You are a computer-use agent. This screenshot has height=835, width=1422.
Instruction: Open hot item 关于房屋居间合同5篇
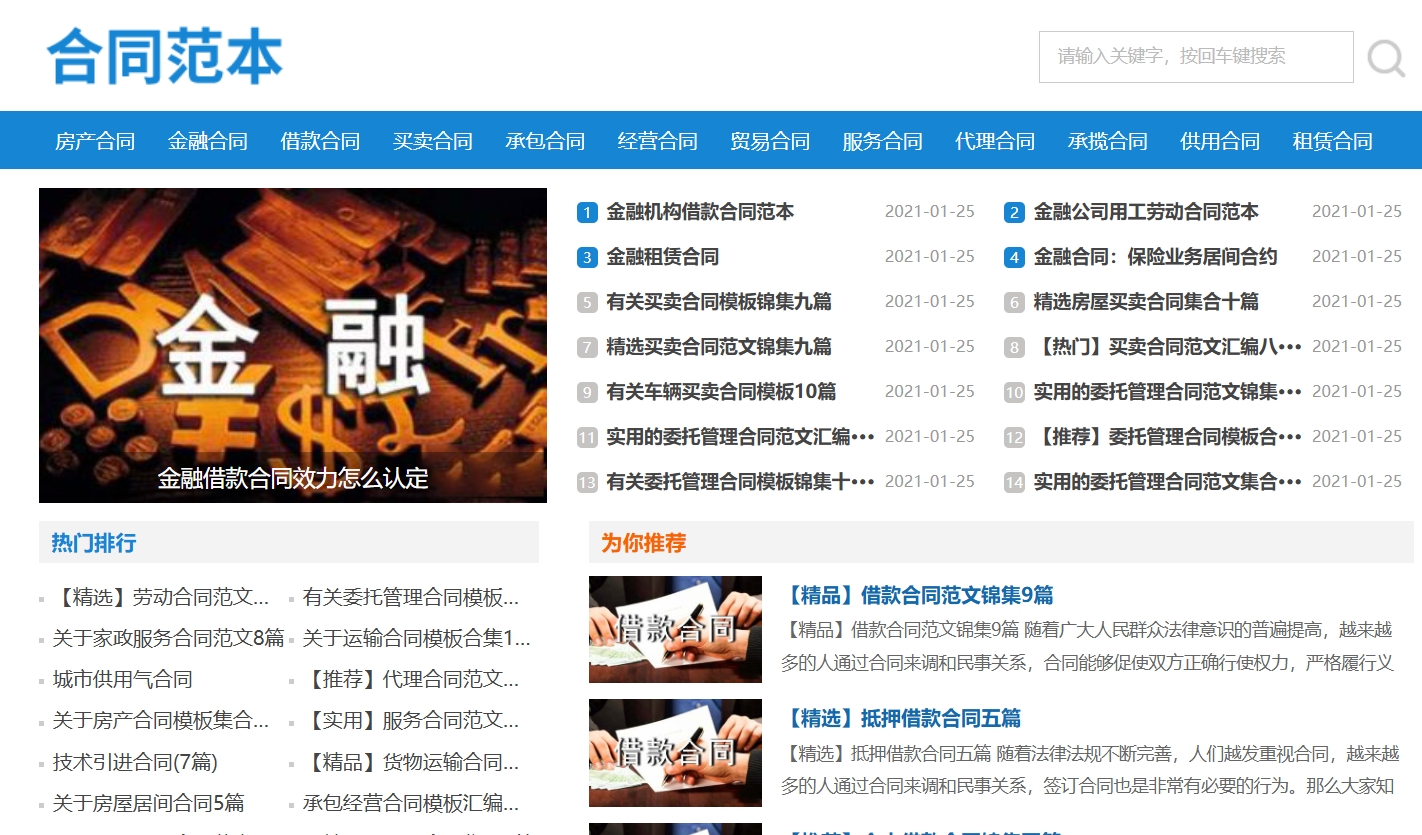[x=148, y=803]
